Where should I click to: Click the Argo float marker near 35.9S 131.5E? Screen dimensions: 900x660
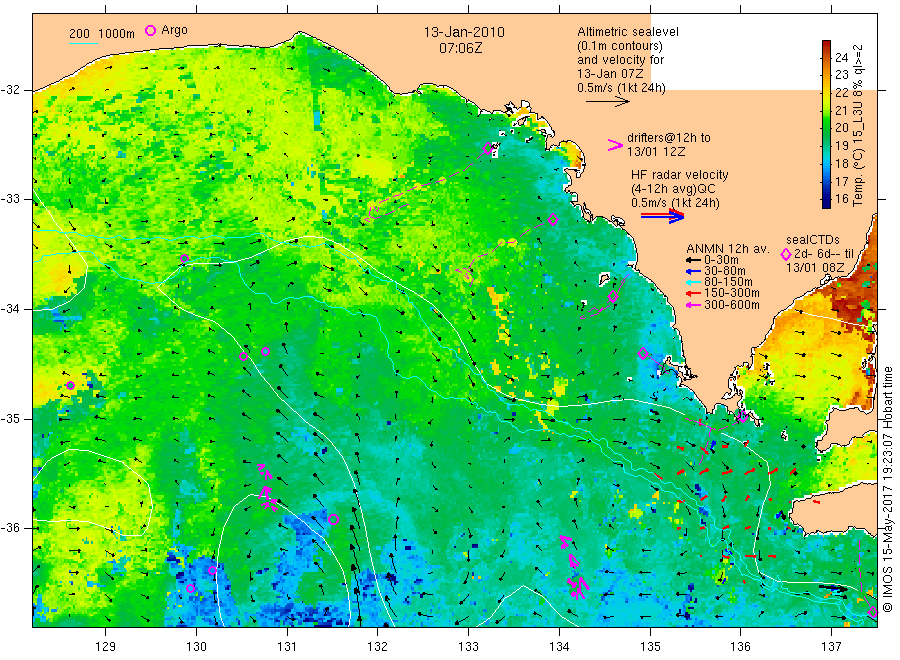333,519
